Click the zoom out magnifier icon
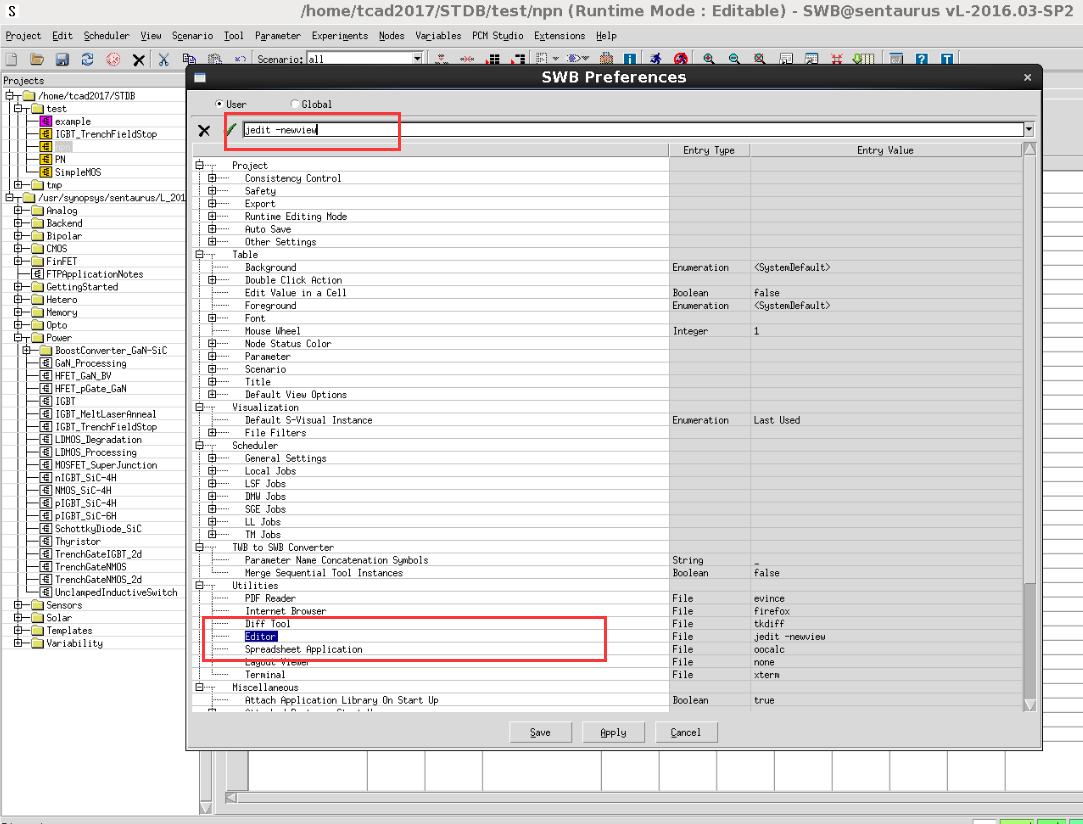Viewport: 1083px width, 824px height. [x=734, y=60]
